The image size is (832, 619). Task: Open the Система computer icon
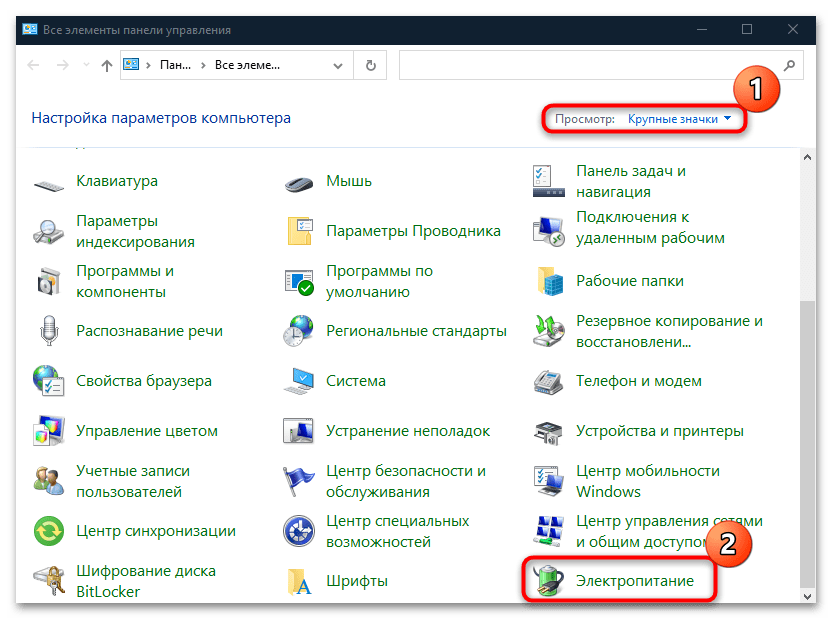(x=299, y=381)
